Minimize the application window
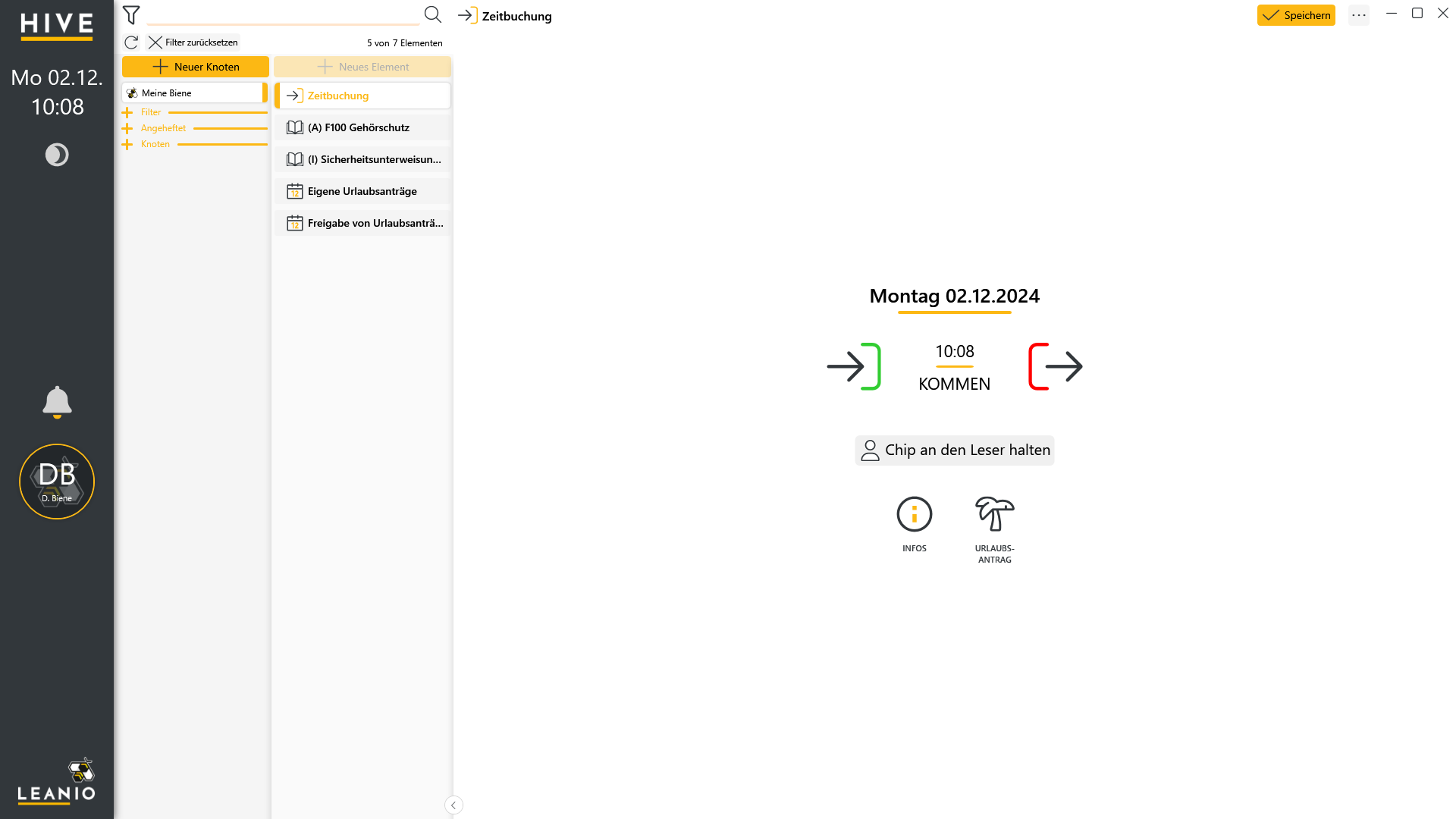Viewport: 1456px width, 819px height. coord(1392,14)
